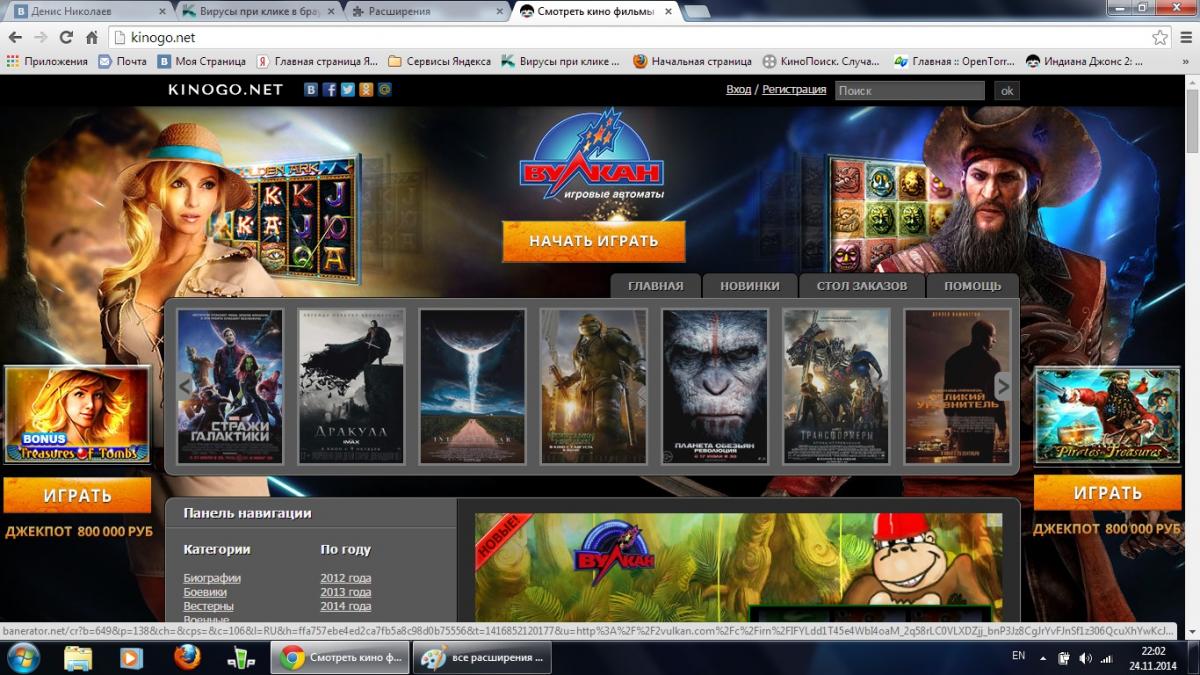The height and width of the screenshot is (675, 1200).
Task: Switch to the НОВИНКИ site tab
Action: [x=749, y=285]
